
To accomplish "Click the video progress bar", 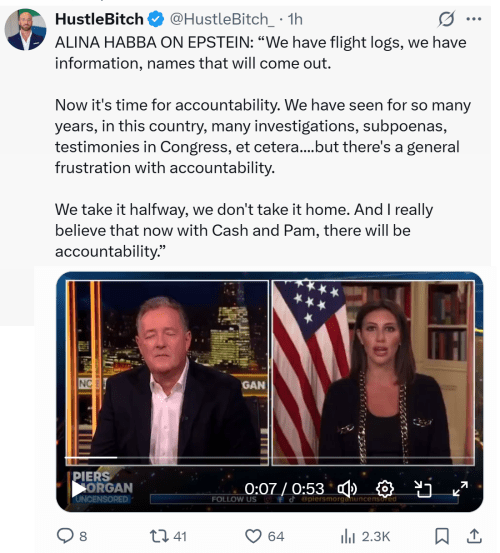I will coord(270,457).
